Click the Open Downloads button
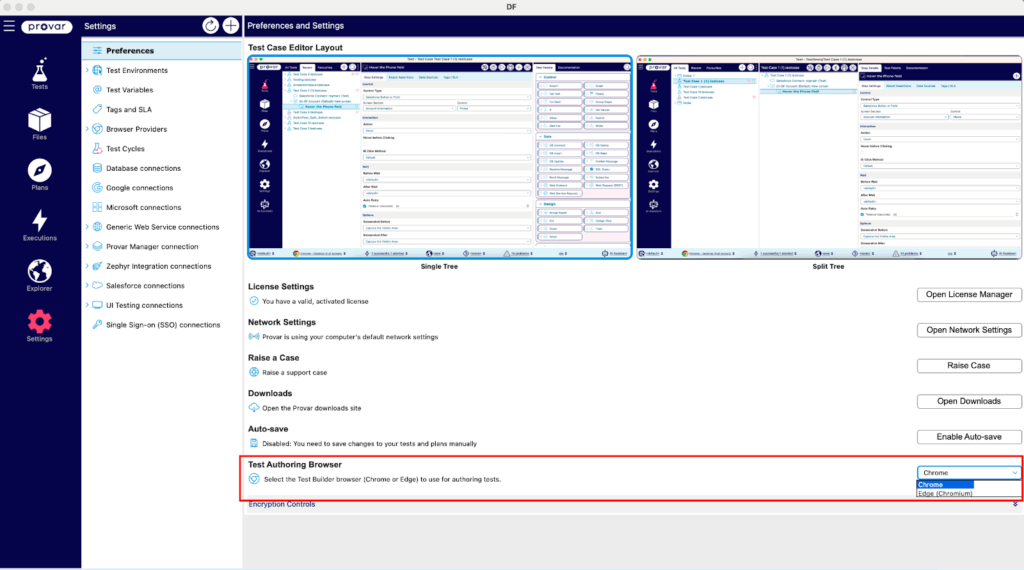 pyautogui.click(x=968, y=401)
